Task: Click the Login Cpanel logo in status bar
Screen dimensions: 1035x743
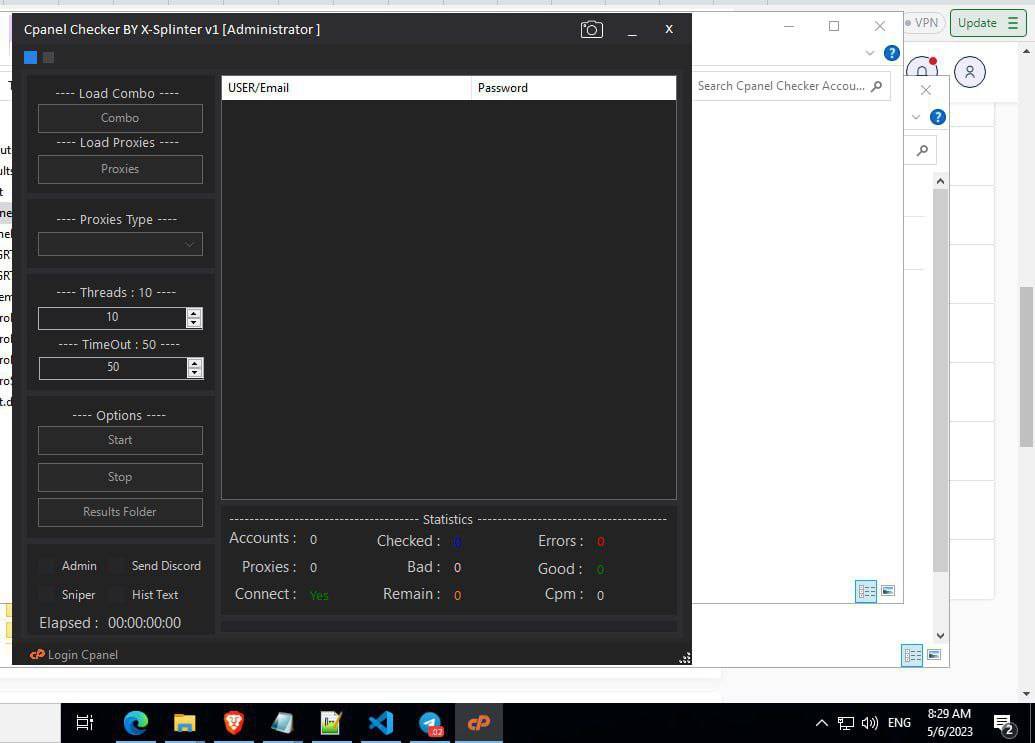Action: [x=37, y=655]
